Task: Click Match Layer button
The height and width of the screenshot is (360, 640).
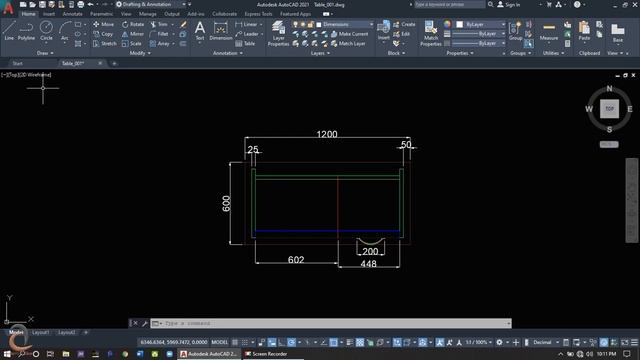Action: click(348, 44)
